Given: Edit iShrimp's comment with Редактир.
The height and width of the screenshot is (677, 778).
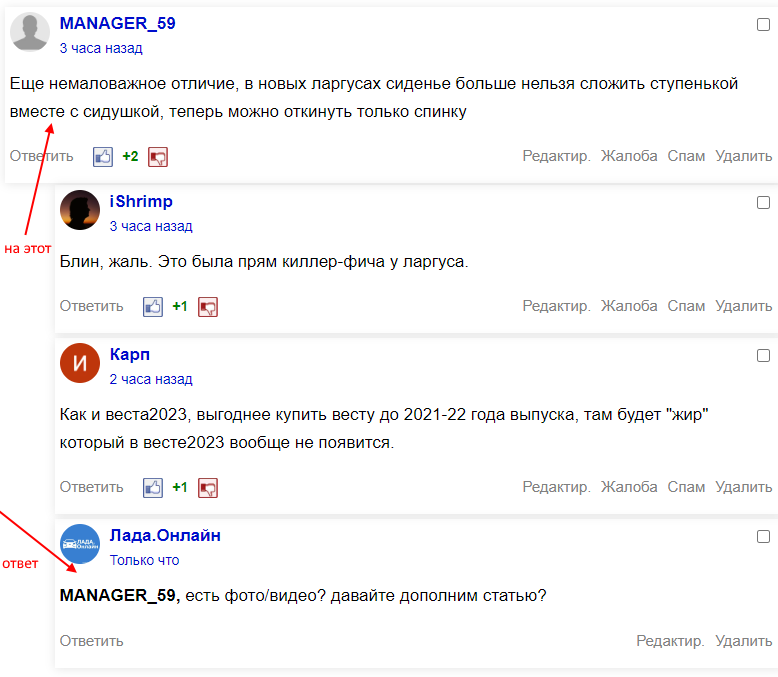Looking at the screenshot, I should pos(557,306).
